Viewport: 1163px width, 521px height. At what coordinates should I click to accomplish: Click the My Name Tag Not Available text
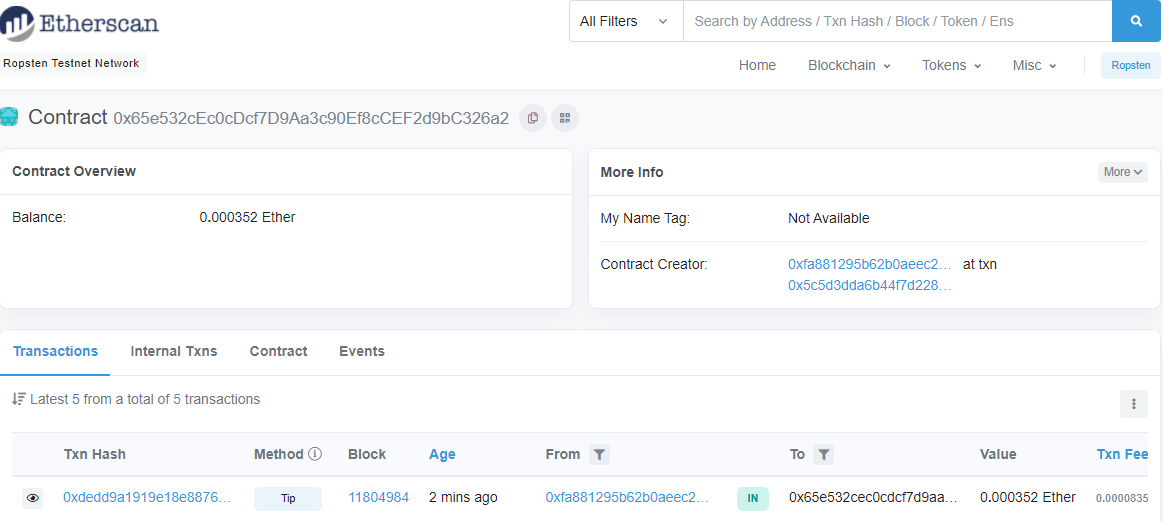(828, 218)
